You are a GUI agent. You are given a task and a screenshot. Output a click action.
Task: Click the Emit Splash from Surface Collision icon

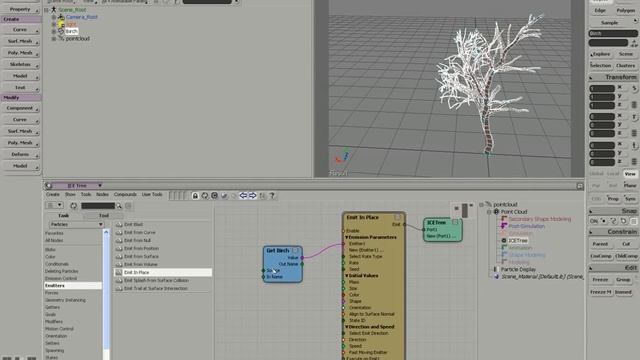(119, 280)
